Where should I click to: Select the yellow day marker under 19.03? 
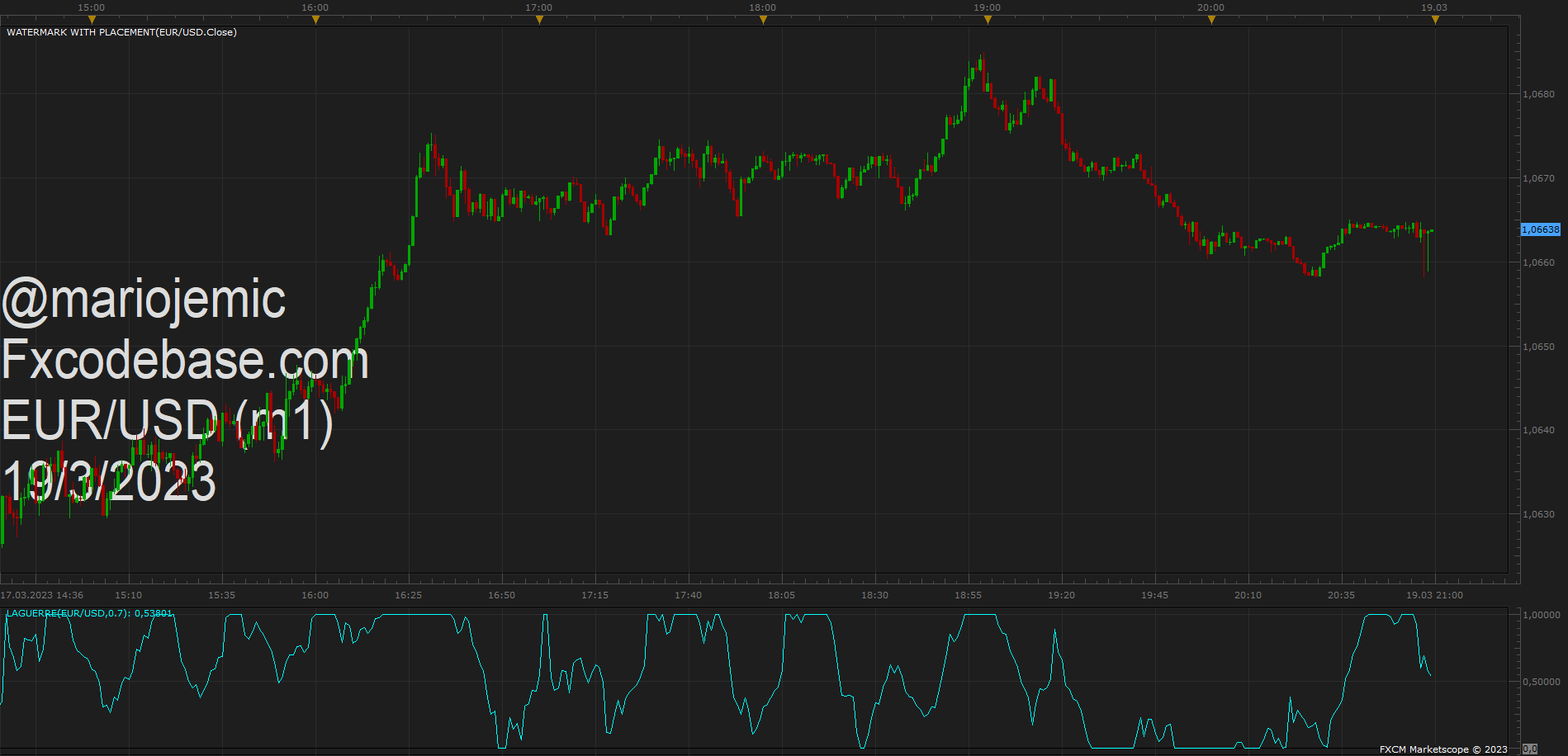1435,21
